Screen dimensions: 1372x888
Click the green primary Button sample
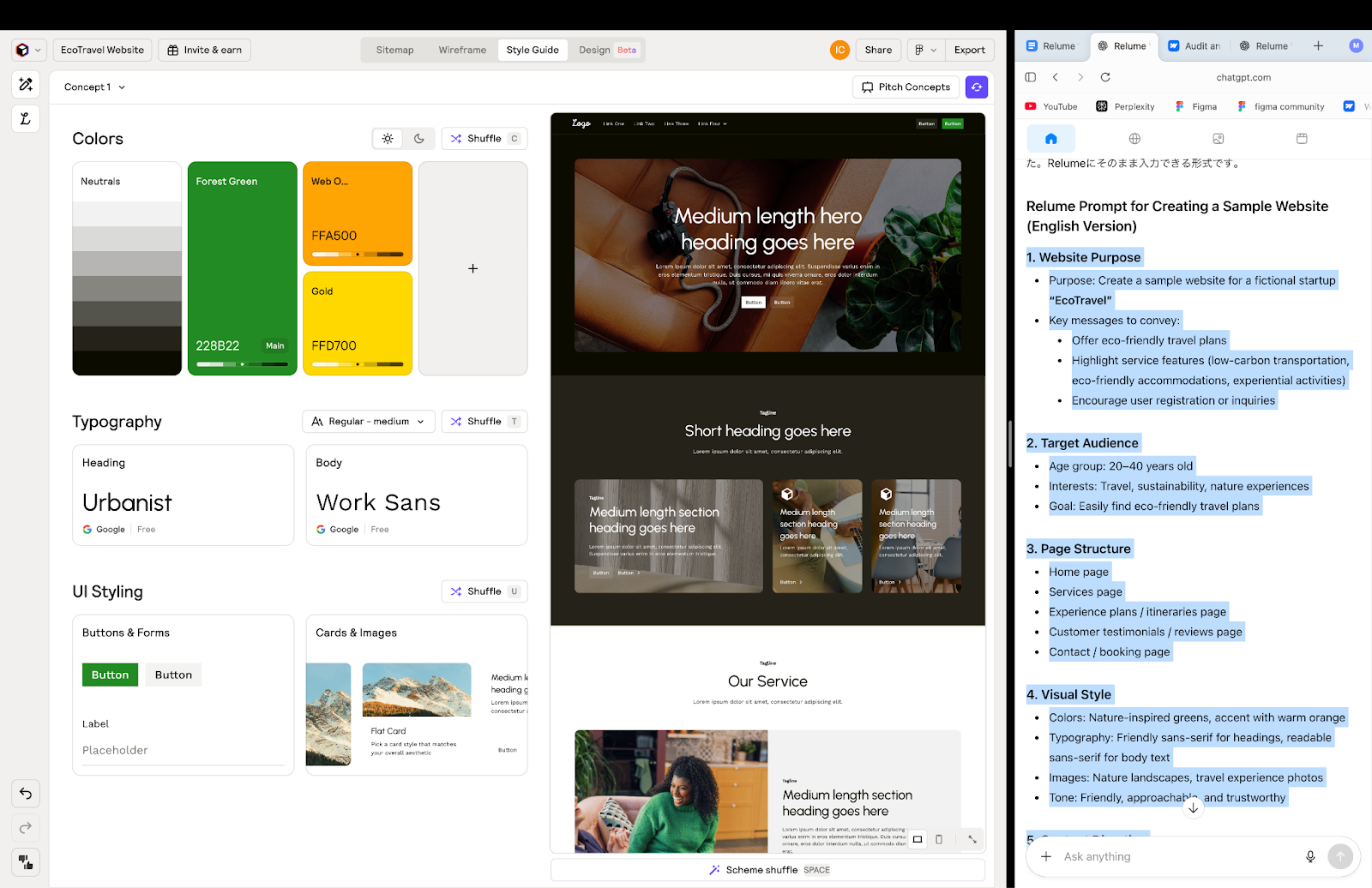coord(110,675)
